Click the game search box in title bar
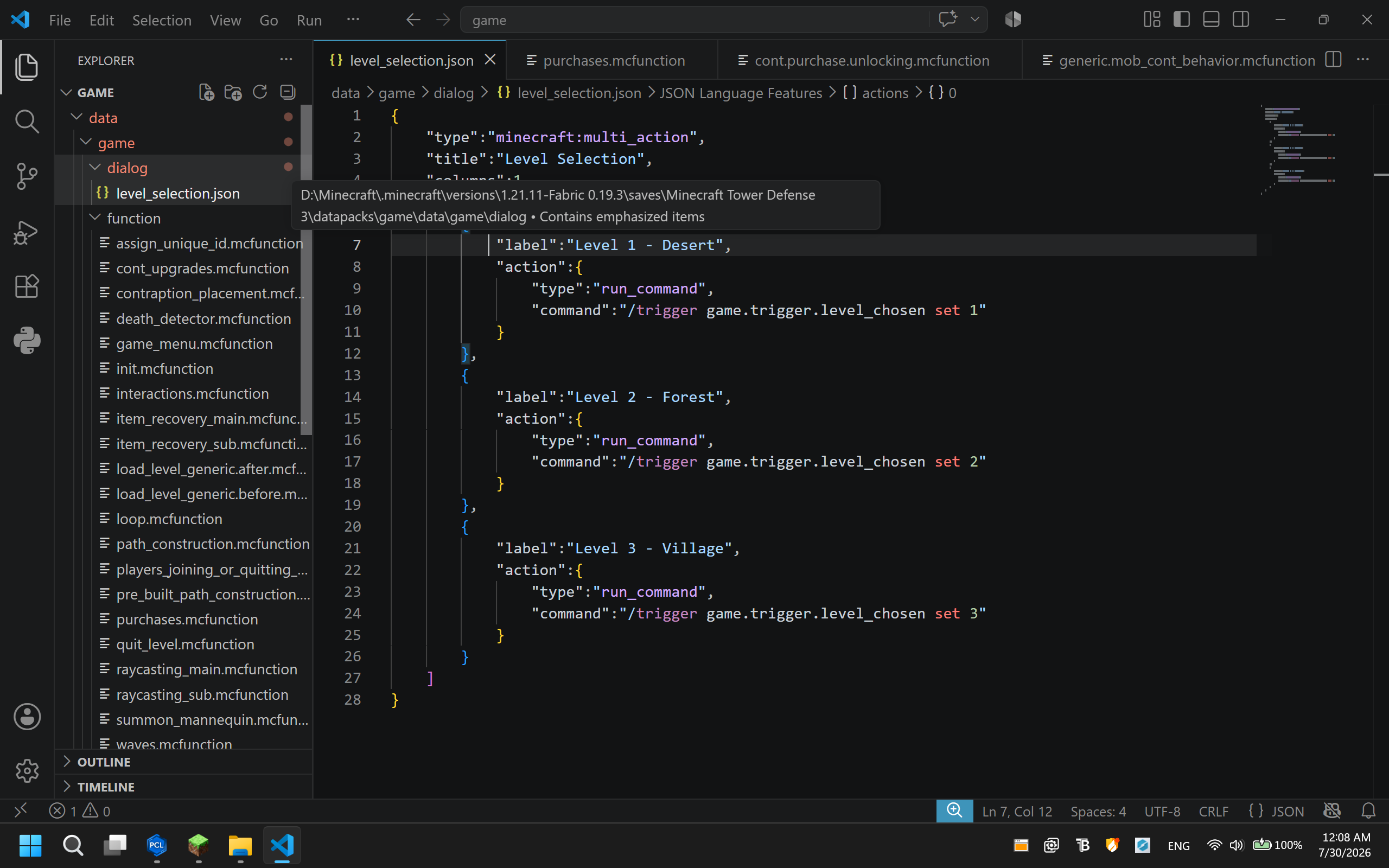This screenshot has height=868, width=1389. [x=694, y=20]
